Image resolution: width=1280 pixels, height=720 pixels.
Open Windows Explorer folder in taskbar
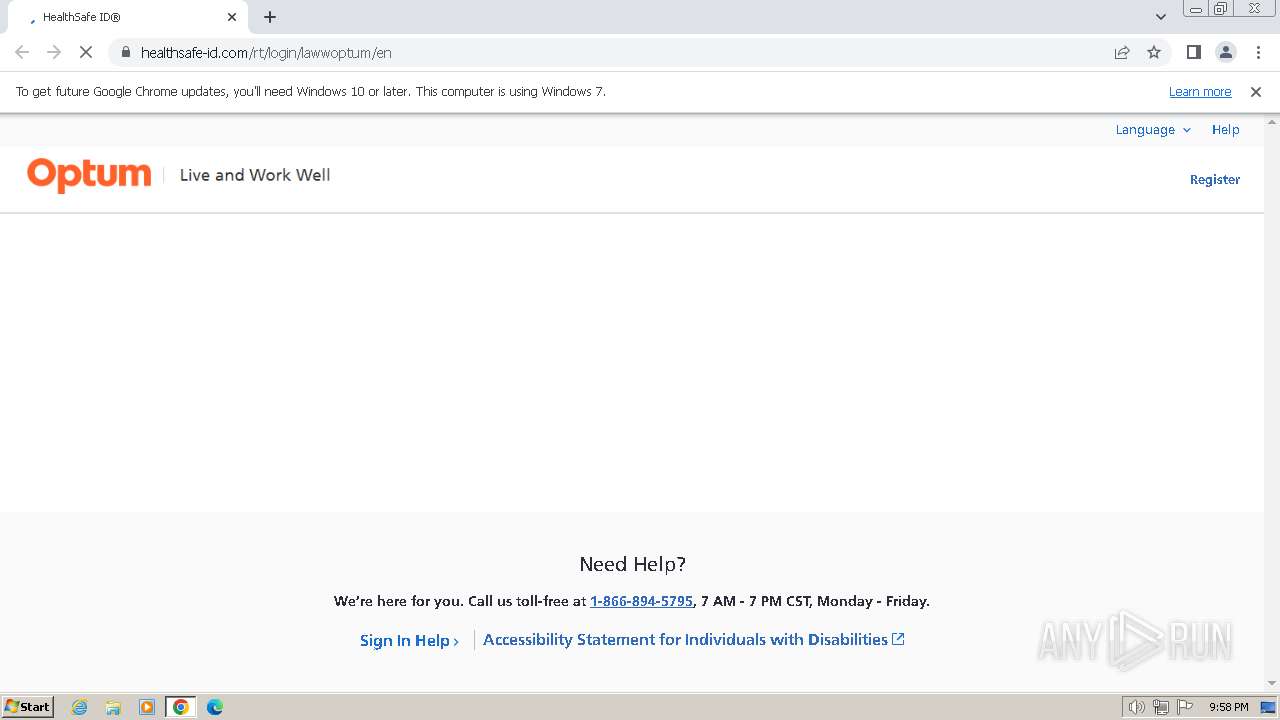[x=113, y=707]
